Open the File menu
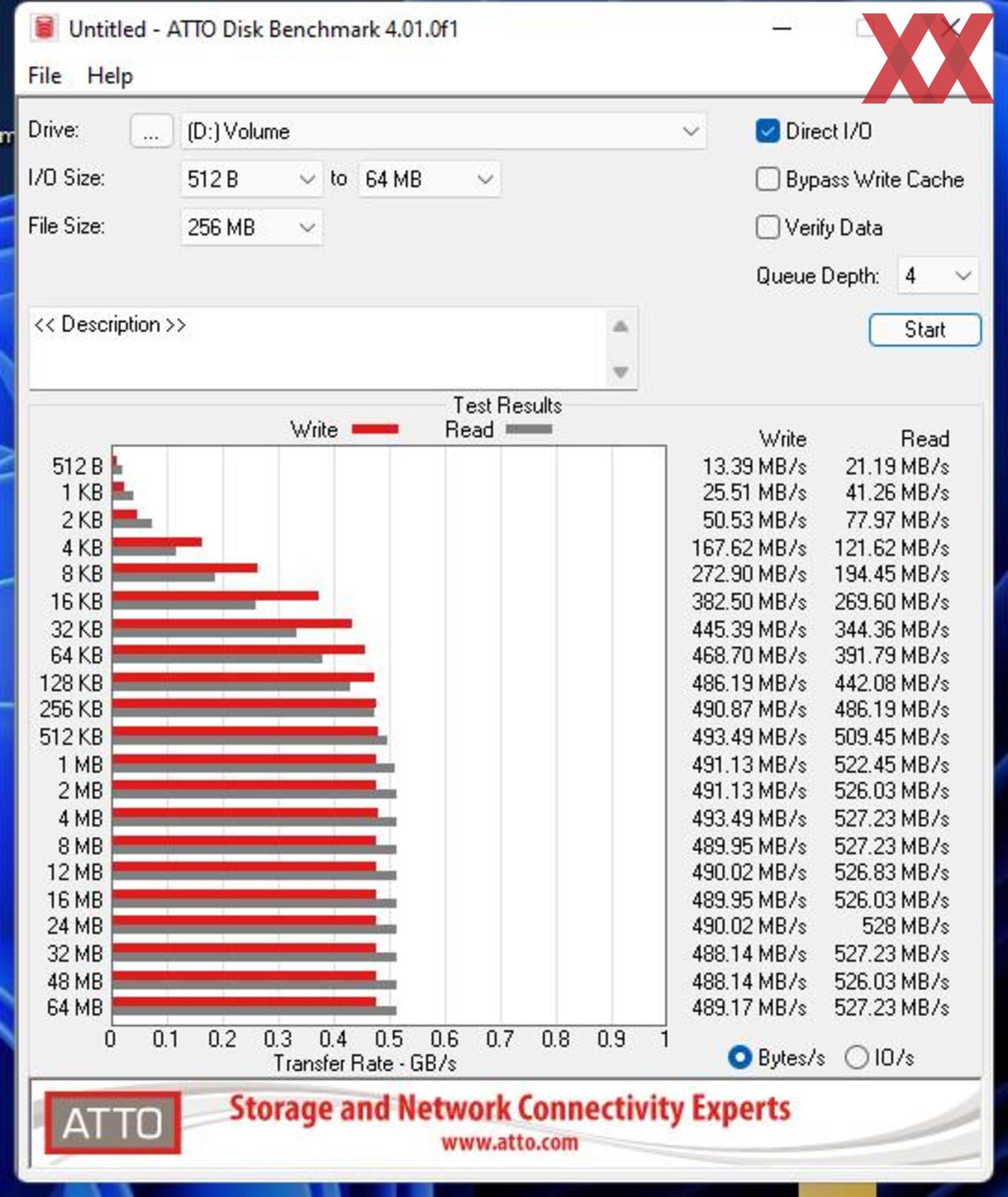This screenshot has width=1008, height=1197. click(x=44, y=76)
